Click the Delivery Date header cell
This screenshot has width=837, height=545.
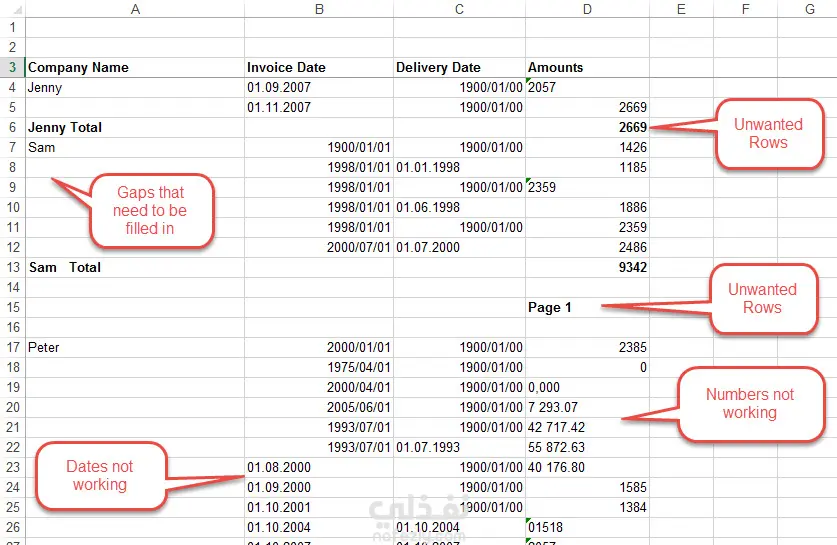pyautogui.click(x=460, y=67)
